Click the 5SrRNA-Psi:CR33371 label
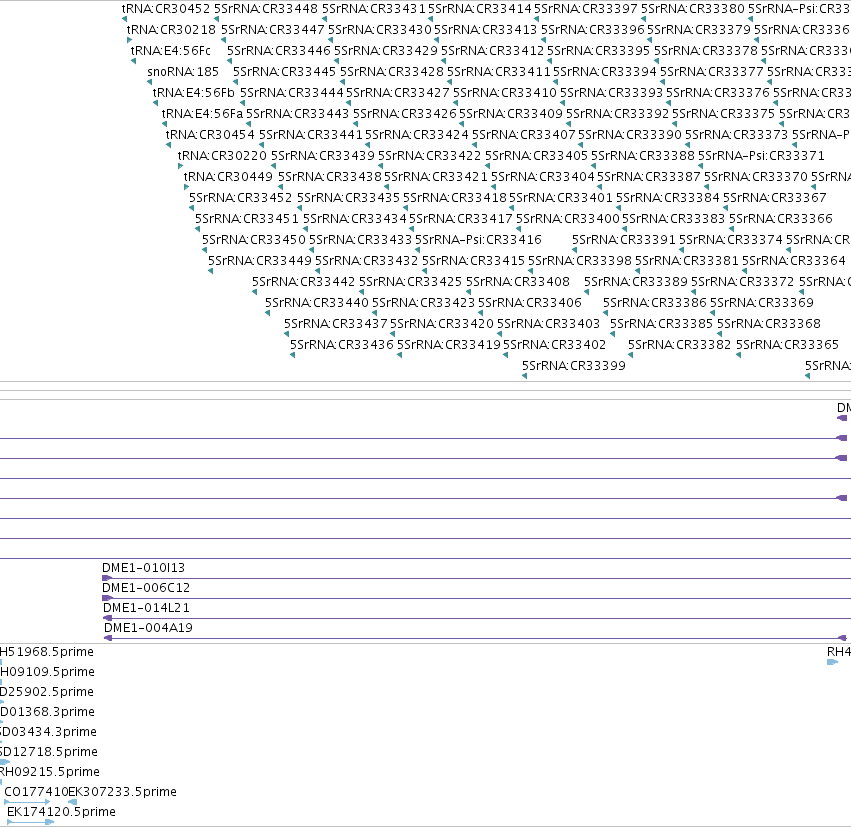The width and height of the screenshot is (851, 827). pos(761,156)
